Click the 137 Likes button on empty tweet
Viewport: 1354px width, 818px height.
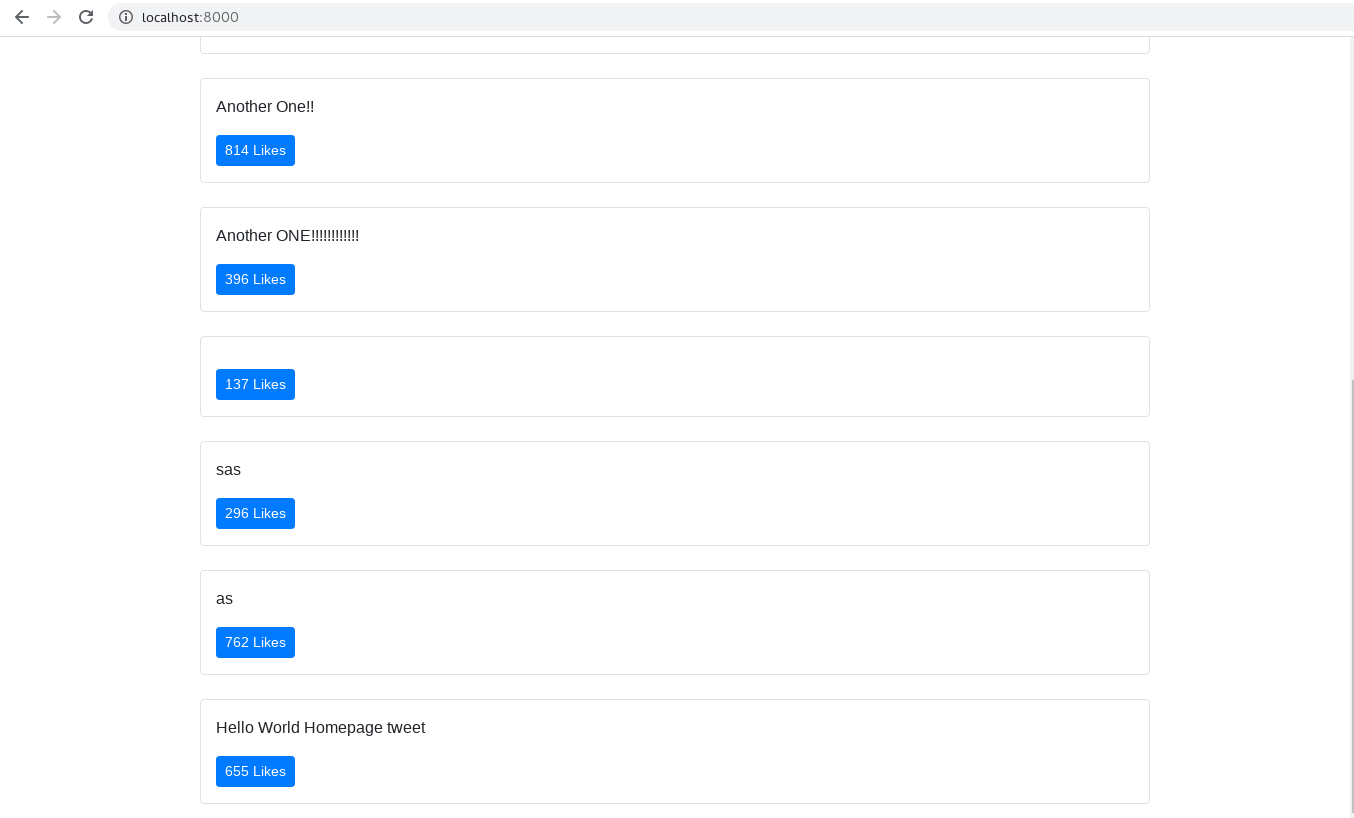[x=255, y=384]
